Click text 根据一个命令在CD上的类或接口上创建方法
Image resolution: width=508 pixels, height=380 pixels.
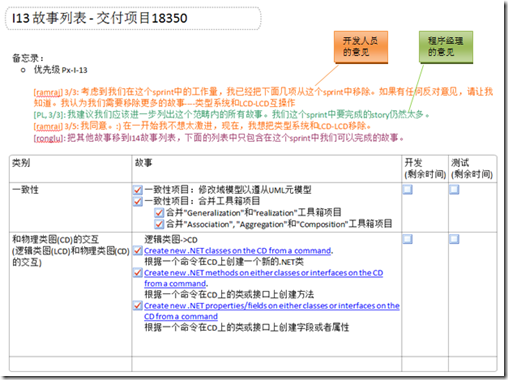coord(229,294)
